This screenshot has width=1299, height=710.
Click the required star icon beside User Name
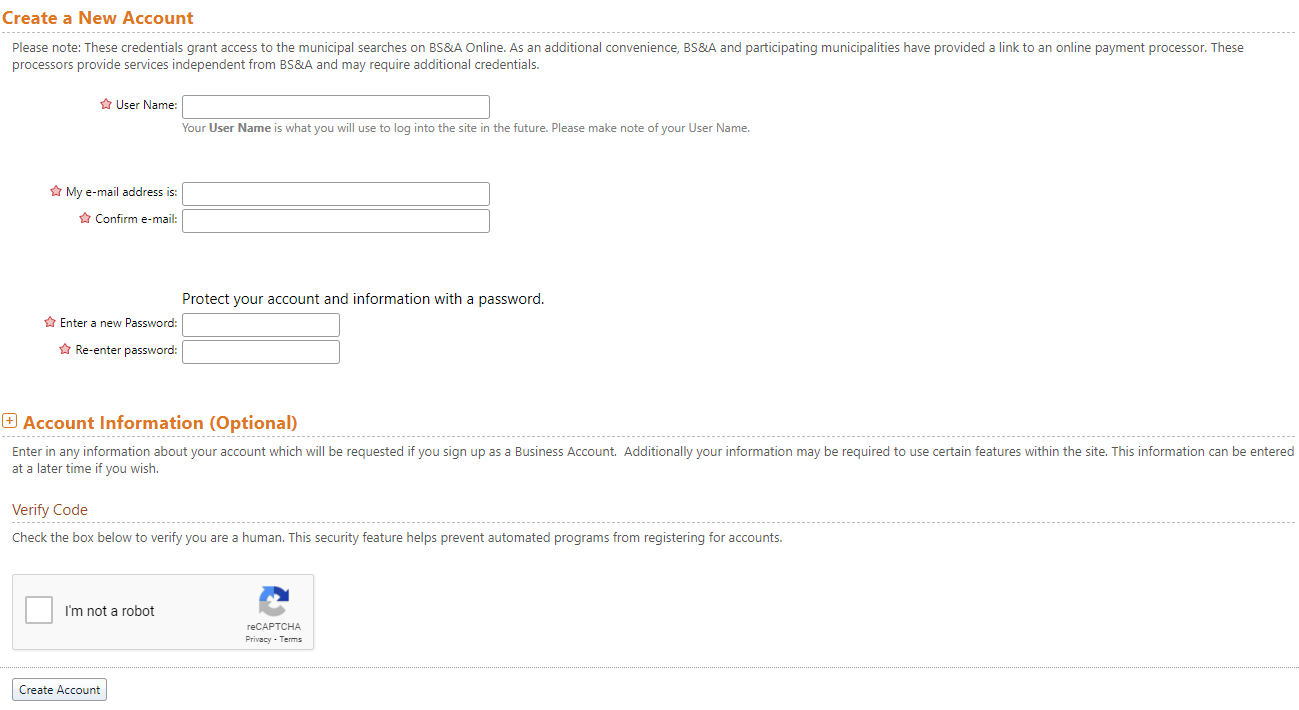(x=105, y=104)
